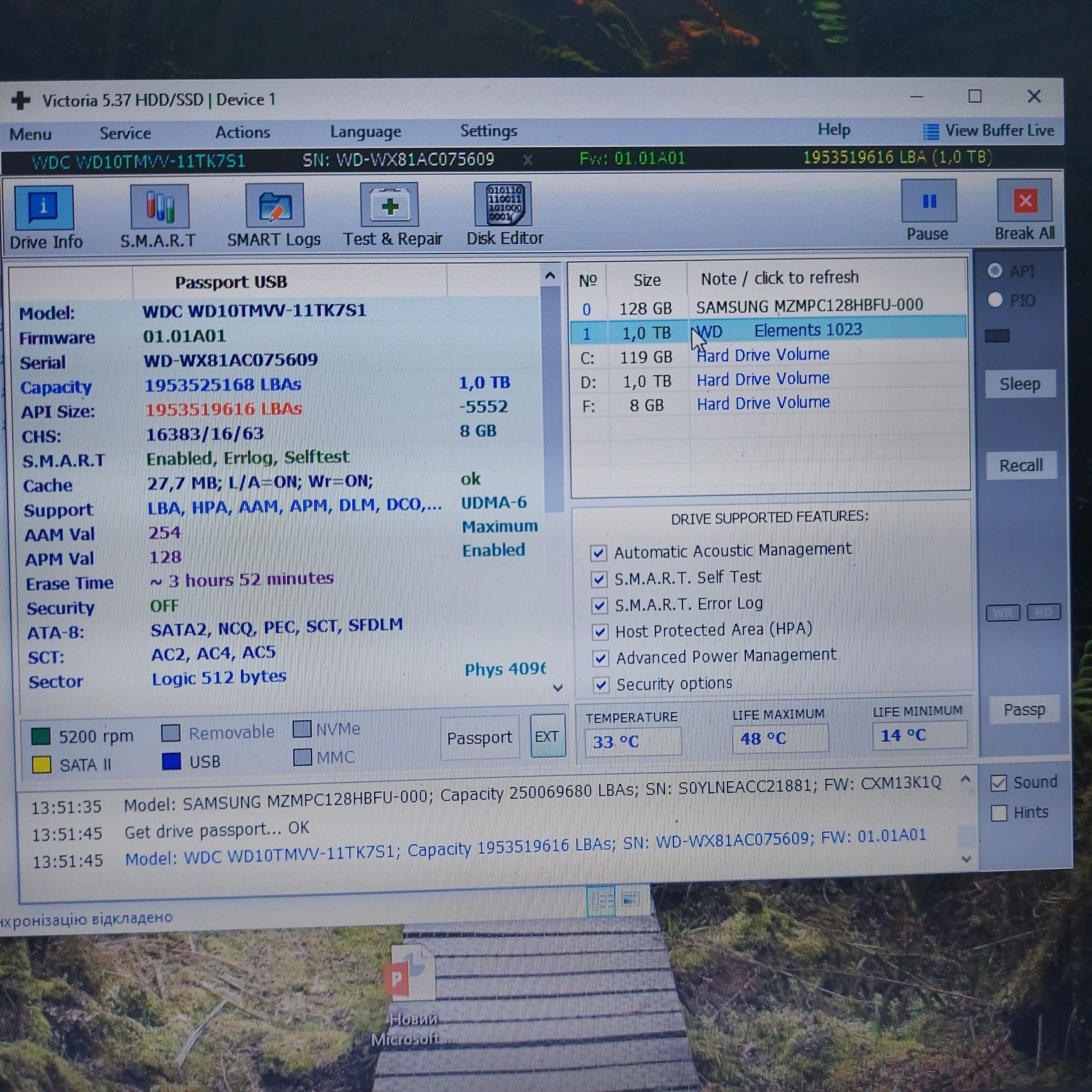The image size is (1092, 1092).
Task: Open SMART Logs
Action: coord(274,206)
